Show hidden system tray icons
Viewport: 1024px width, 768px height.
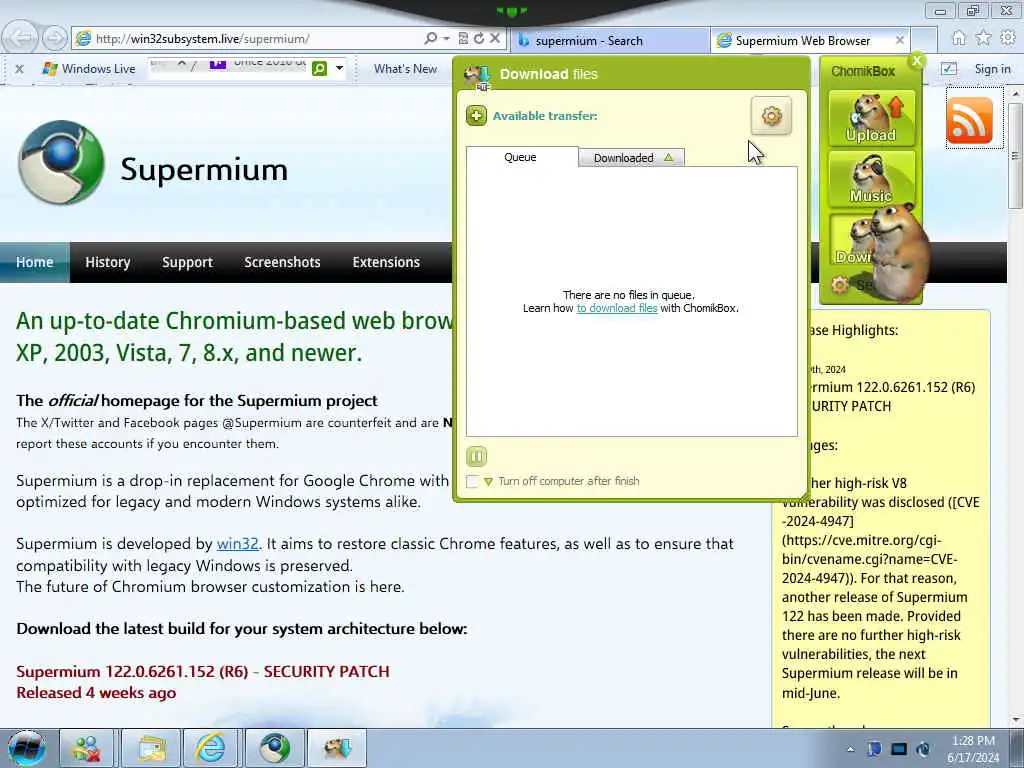tap(850, 749)
